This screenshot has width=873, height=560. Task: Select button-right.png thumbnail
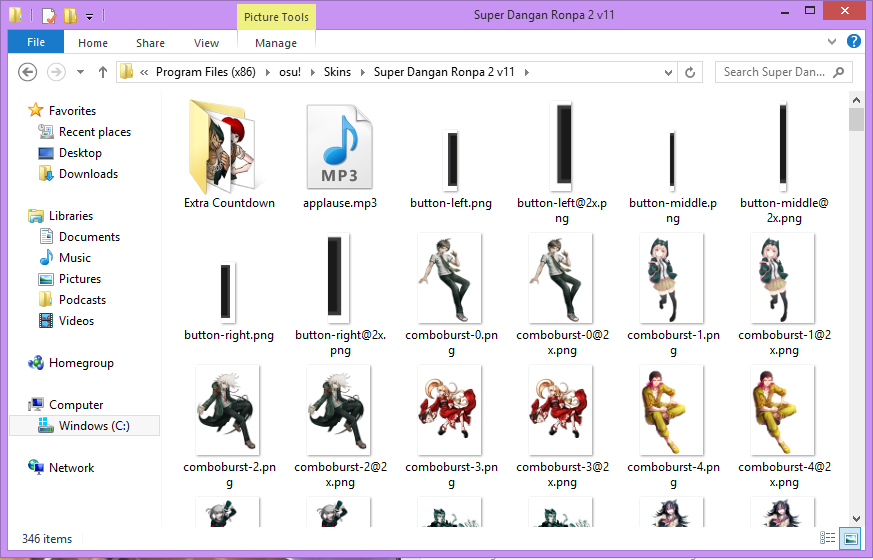click(226, 292)
